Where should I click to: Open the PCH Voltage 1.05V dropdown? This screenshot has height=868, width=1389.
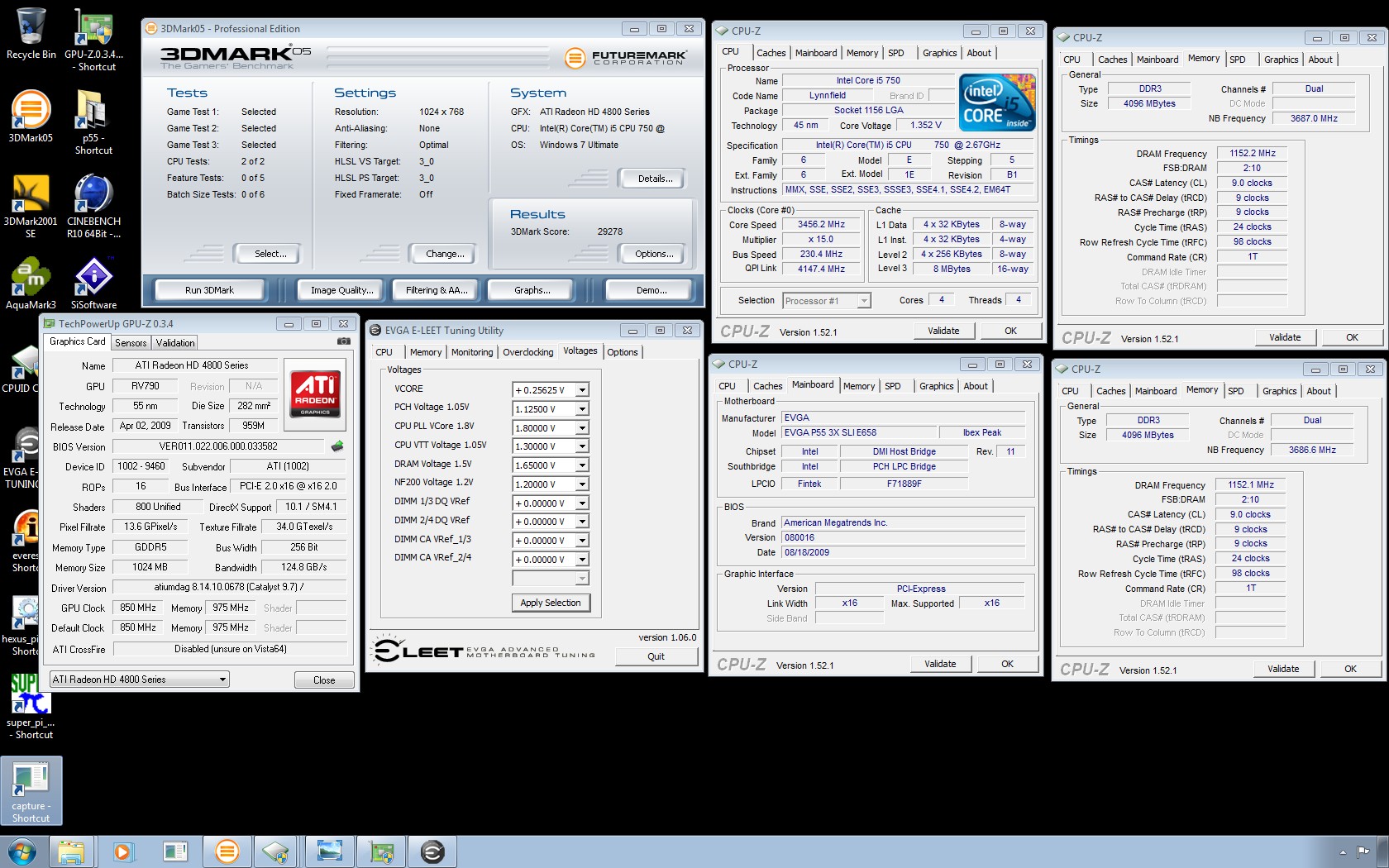point(582,409)
